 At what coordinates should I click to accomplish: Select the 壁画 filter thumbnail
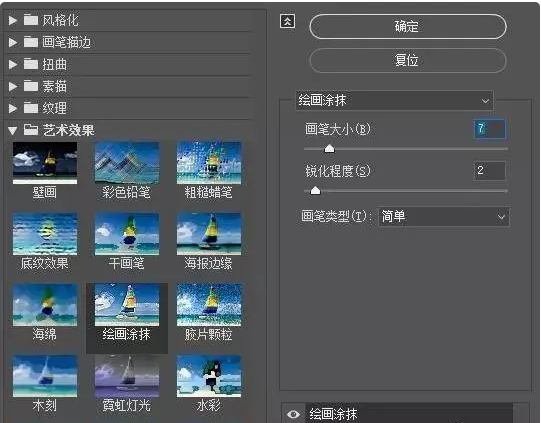click(x=45, y=163)
